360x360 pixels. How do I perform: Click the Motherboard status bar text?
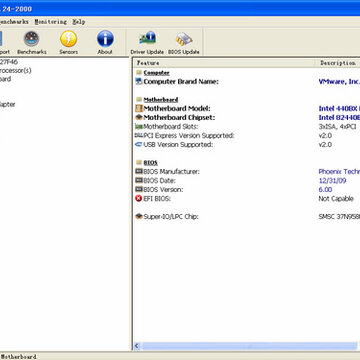[18, 356]
